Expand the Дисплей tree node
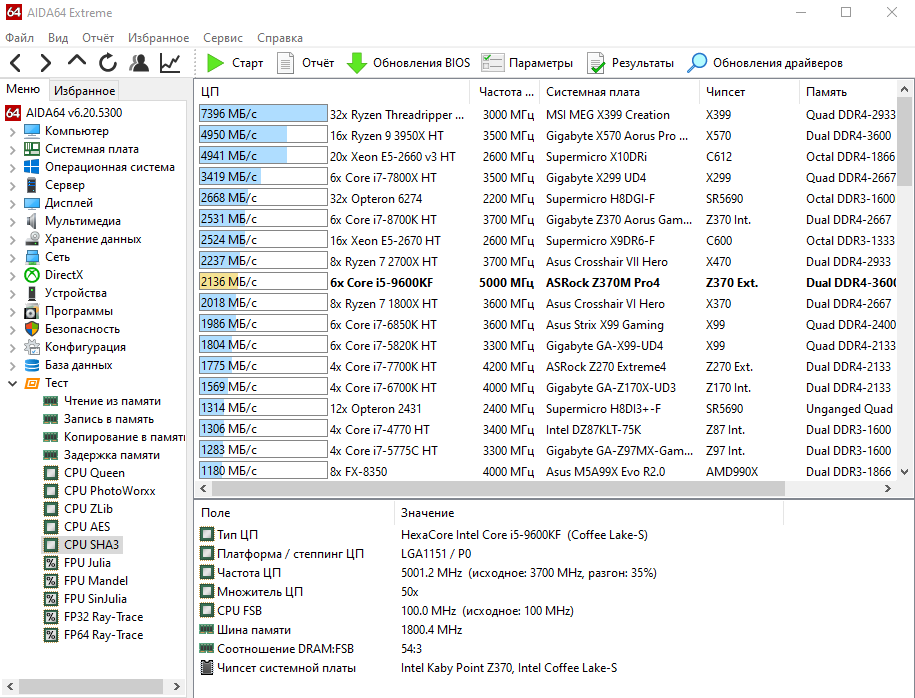 coord(12,204)
